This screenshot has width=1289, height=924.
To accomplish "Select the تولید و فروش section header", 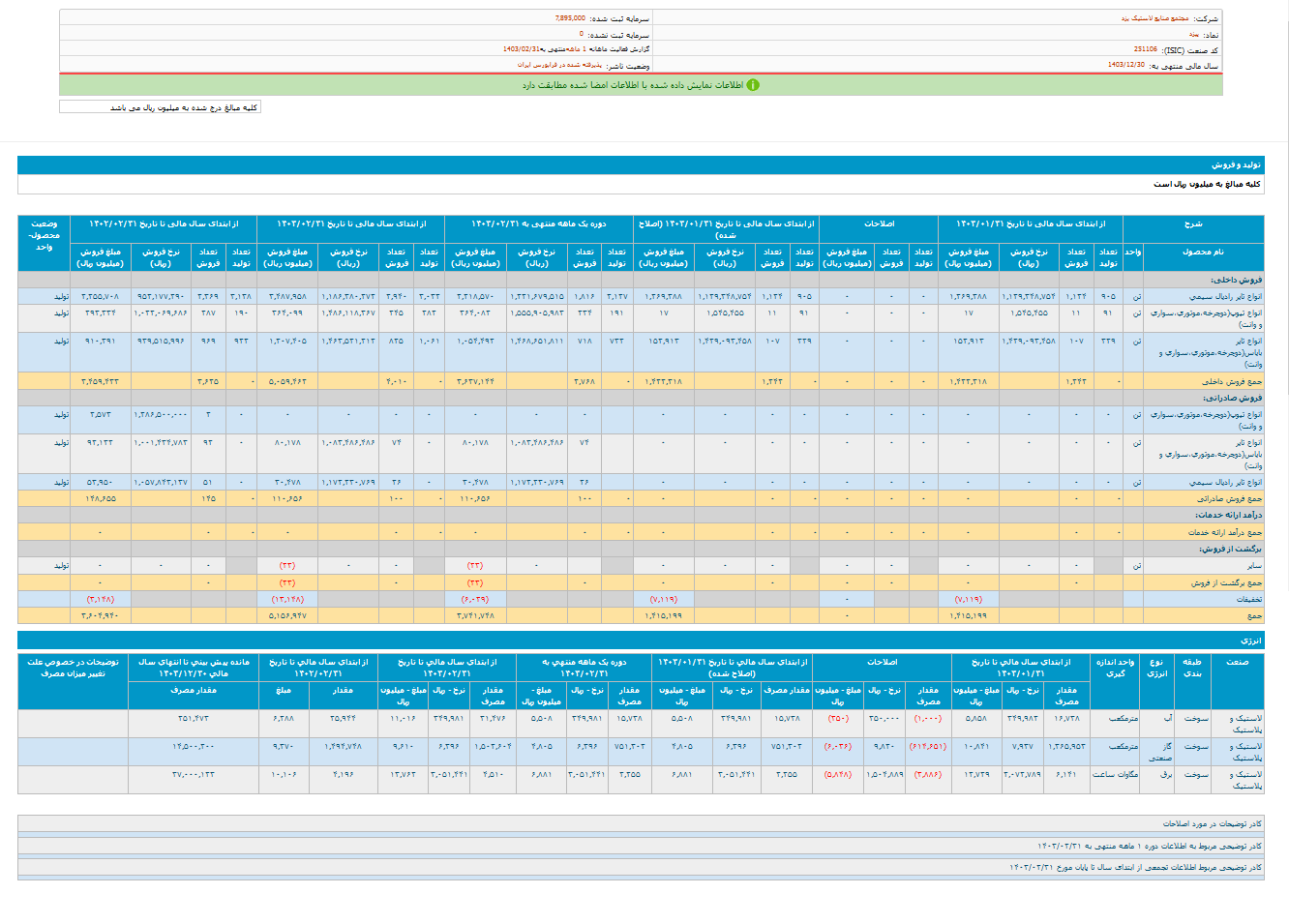I will (x=1236, y=165).
